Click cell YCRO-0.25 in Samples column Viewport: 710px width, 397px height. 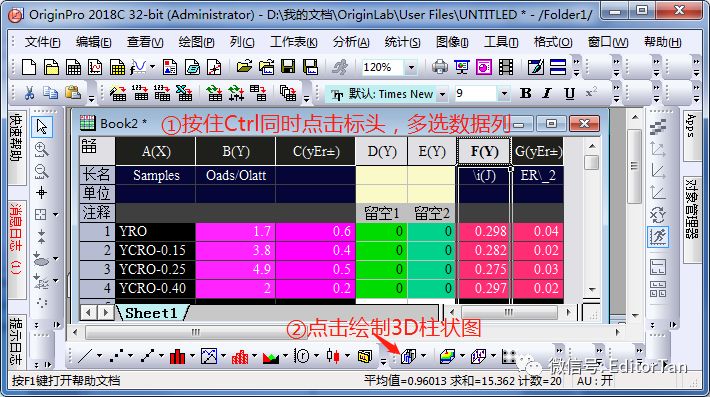[x=155, y=269]
